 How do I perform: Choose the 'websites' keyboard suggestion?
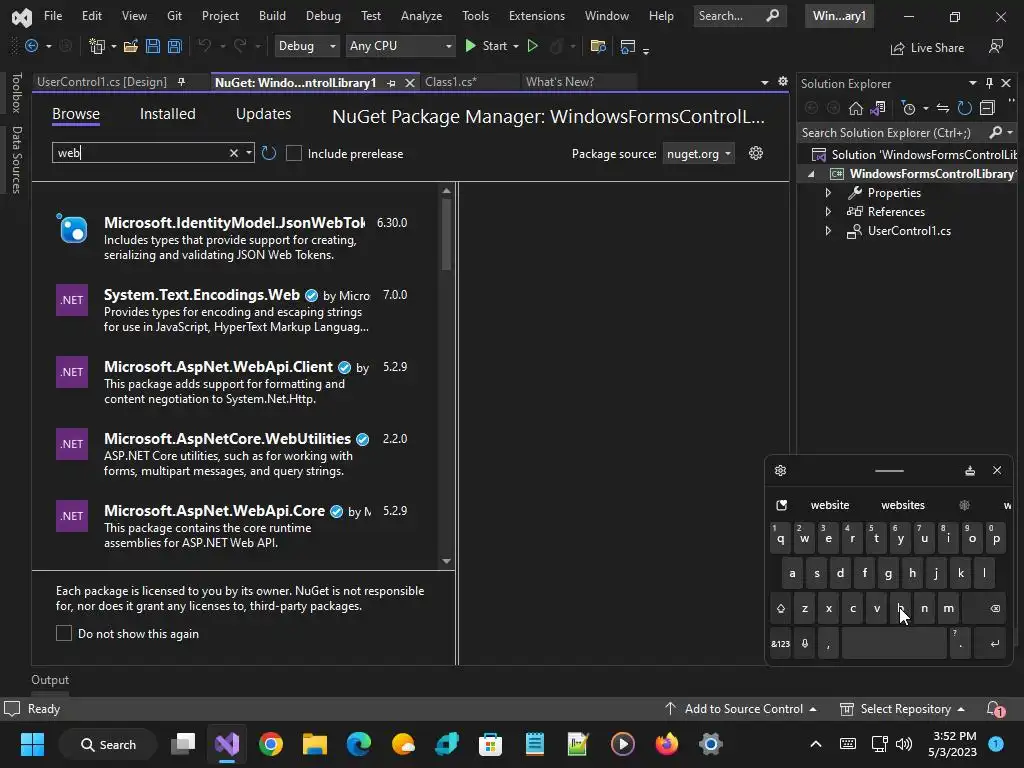point(903,505)
